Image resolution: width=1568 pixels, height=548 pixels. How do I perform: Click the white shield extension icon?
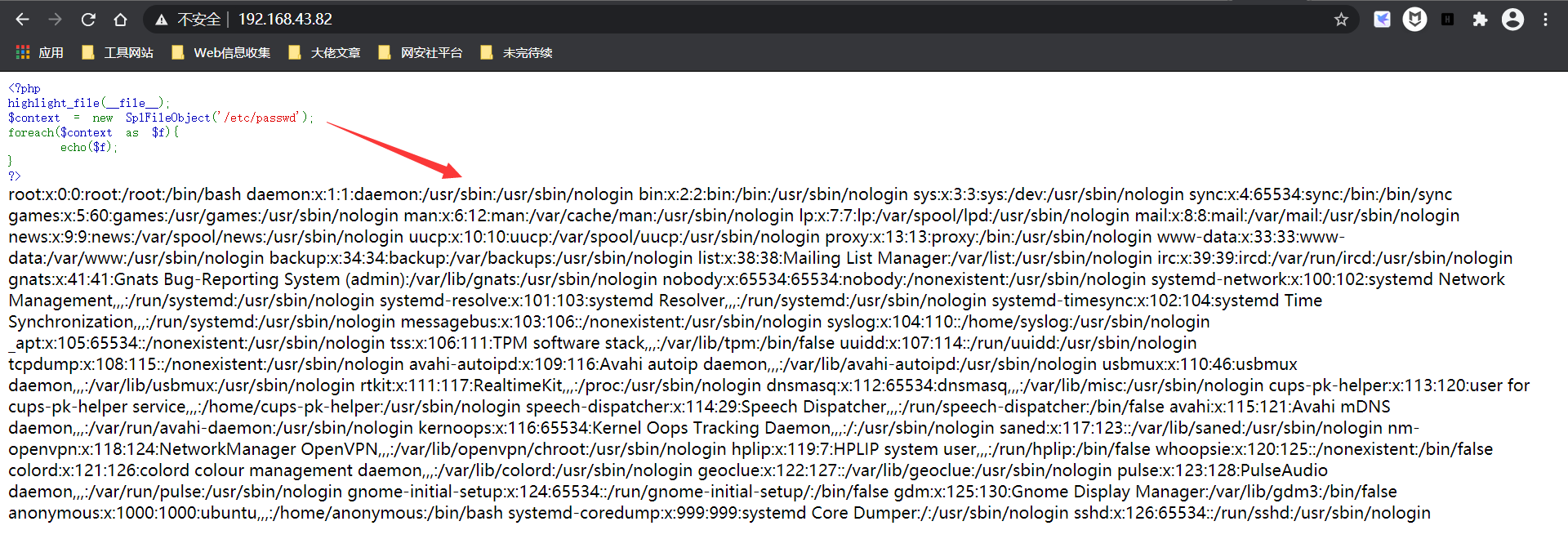click(1414, 20)
